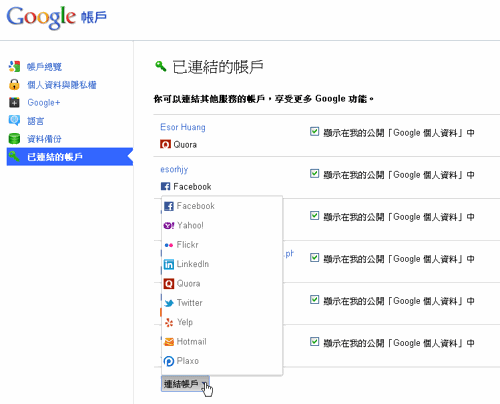Choose Hotmail from the link account menu

222,342
